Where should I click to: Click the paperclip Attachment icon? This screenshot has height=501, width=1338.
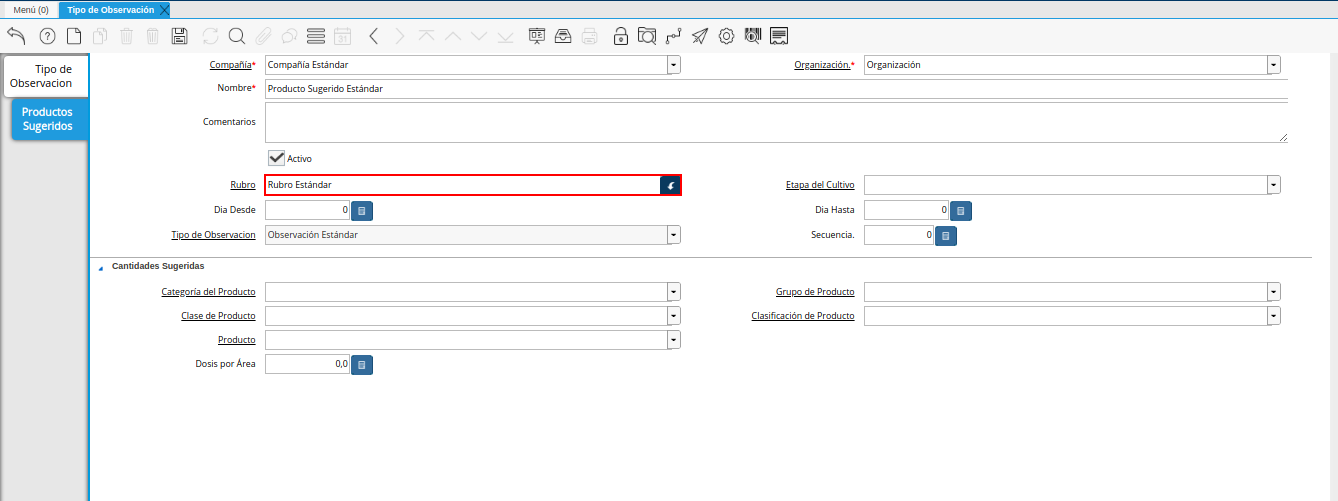(x=263, y=36)
